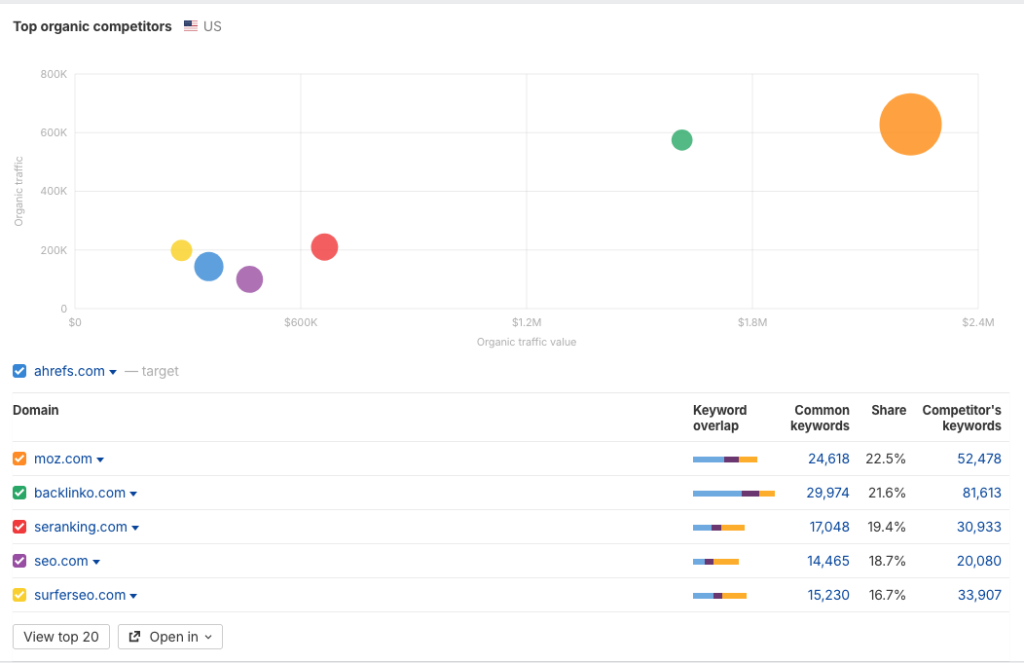Click the Domain column header
Screen dimensions: 1024x663
[x=36, y=410]
